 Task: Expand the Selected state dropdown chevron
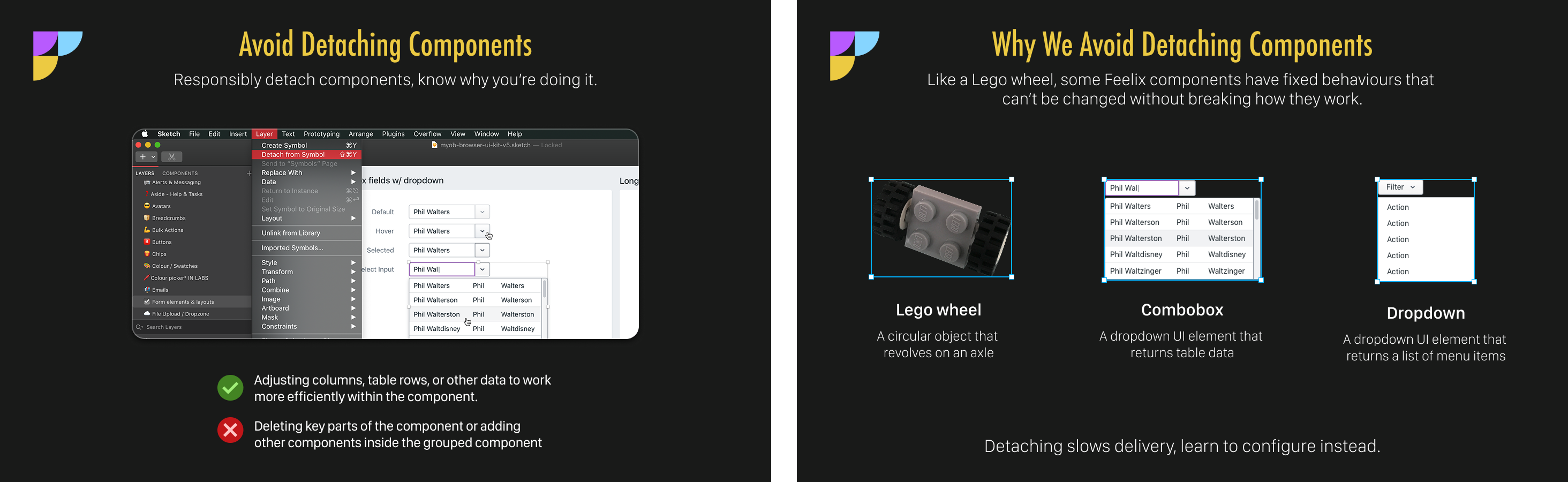(x=482, y=250)
